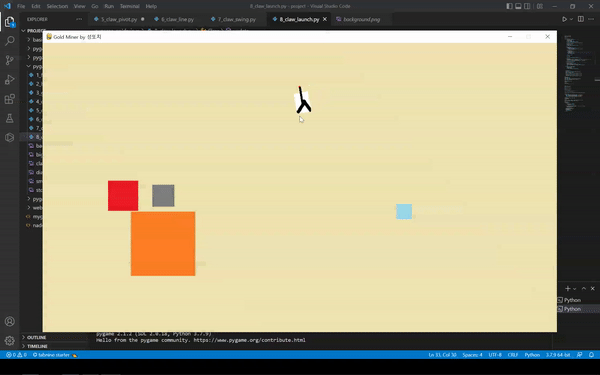Image resolution: width=600 pixels, height=375 pixels.
Task: Select the first Python terminal entry
Action: click(x=572, y=300)
